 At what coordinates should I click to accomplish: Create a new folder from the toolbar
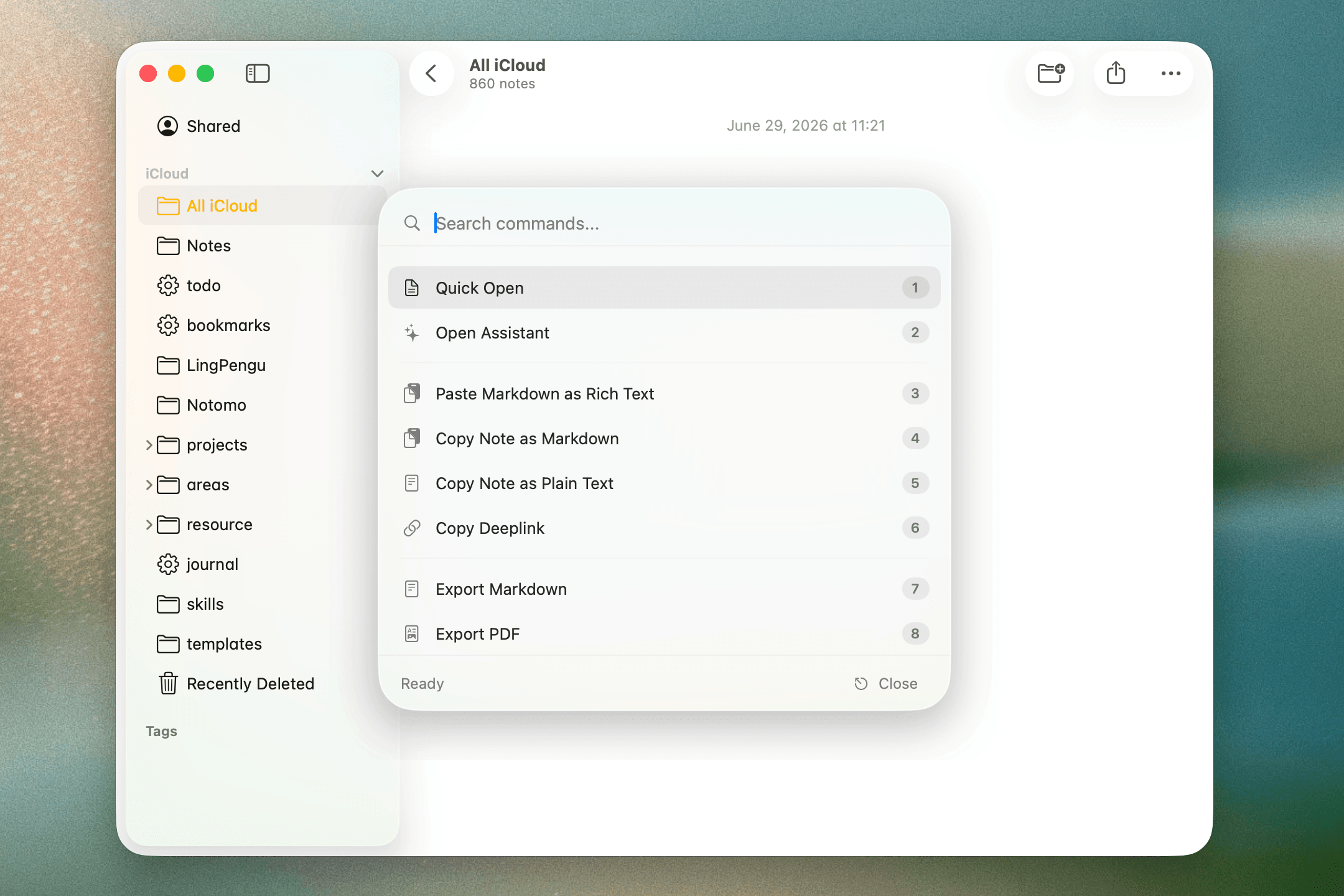1051,73
